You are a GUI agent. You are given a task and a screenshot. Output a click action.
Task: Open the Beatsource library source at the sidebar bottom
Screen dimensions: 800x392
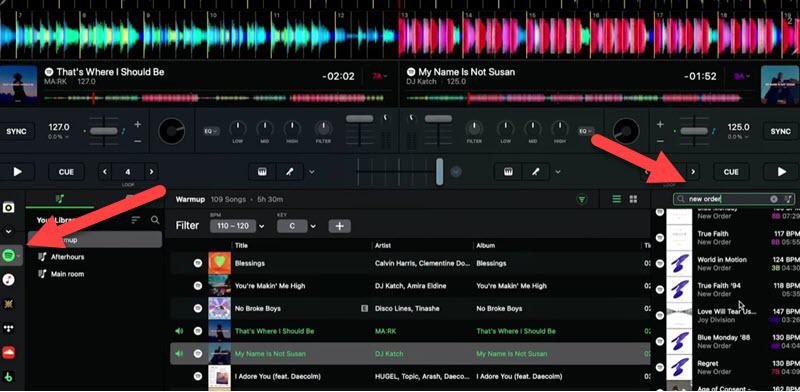9,377
